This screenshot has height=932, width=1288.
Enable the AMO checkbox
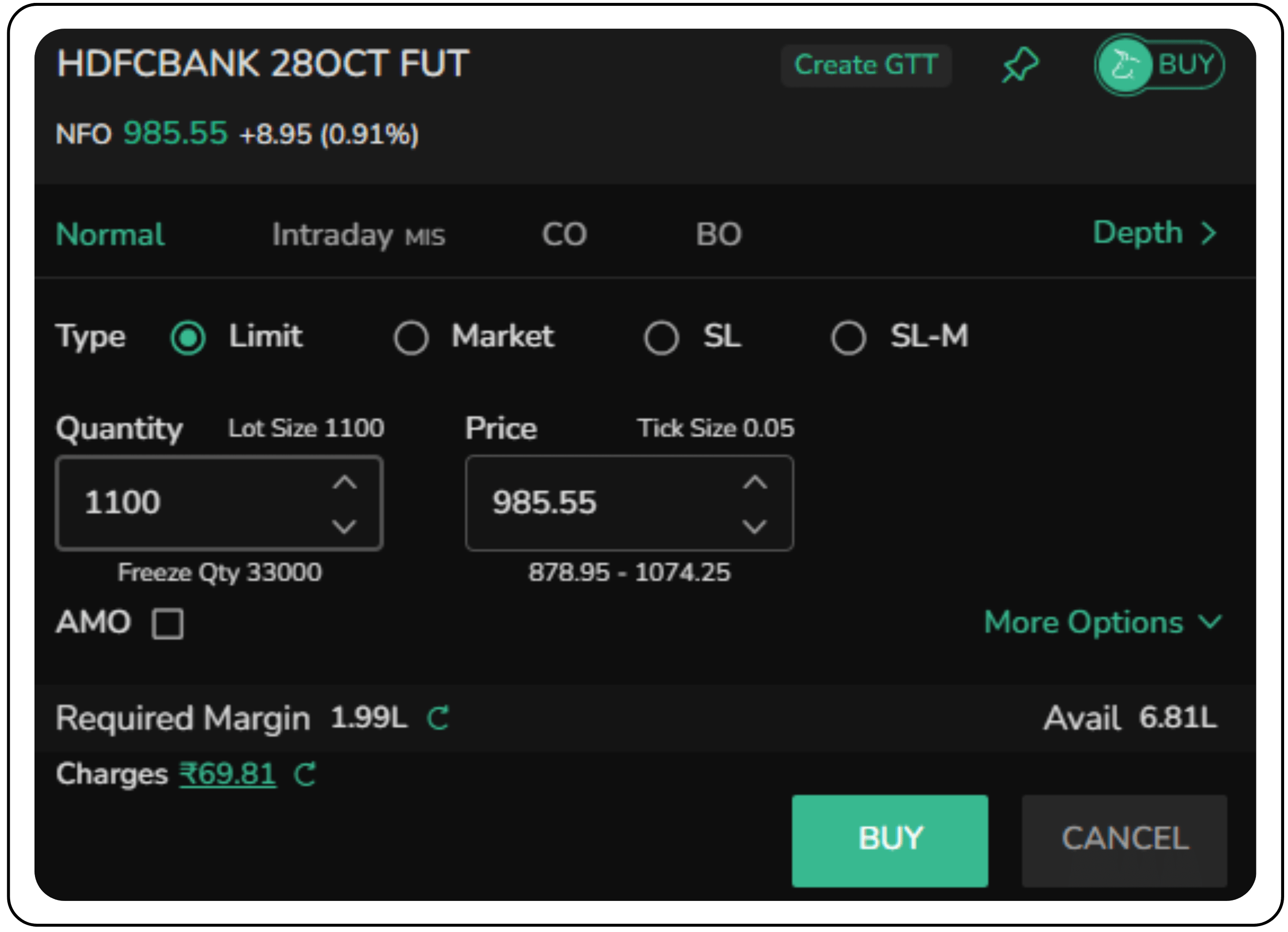(x=168, y=623)
